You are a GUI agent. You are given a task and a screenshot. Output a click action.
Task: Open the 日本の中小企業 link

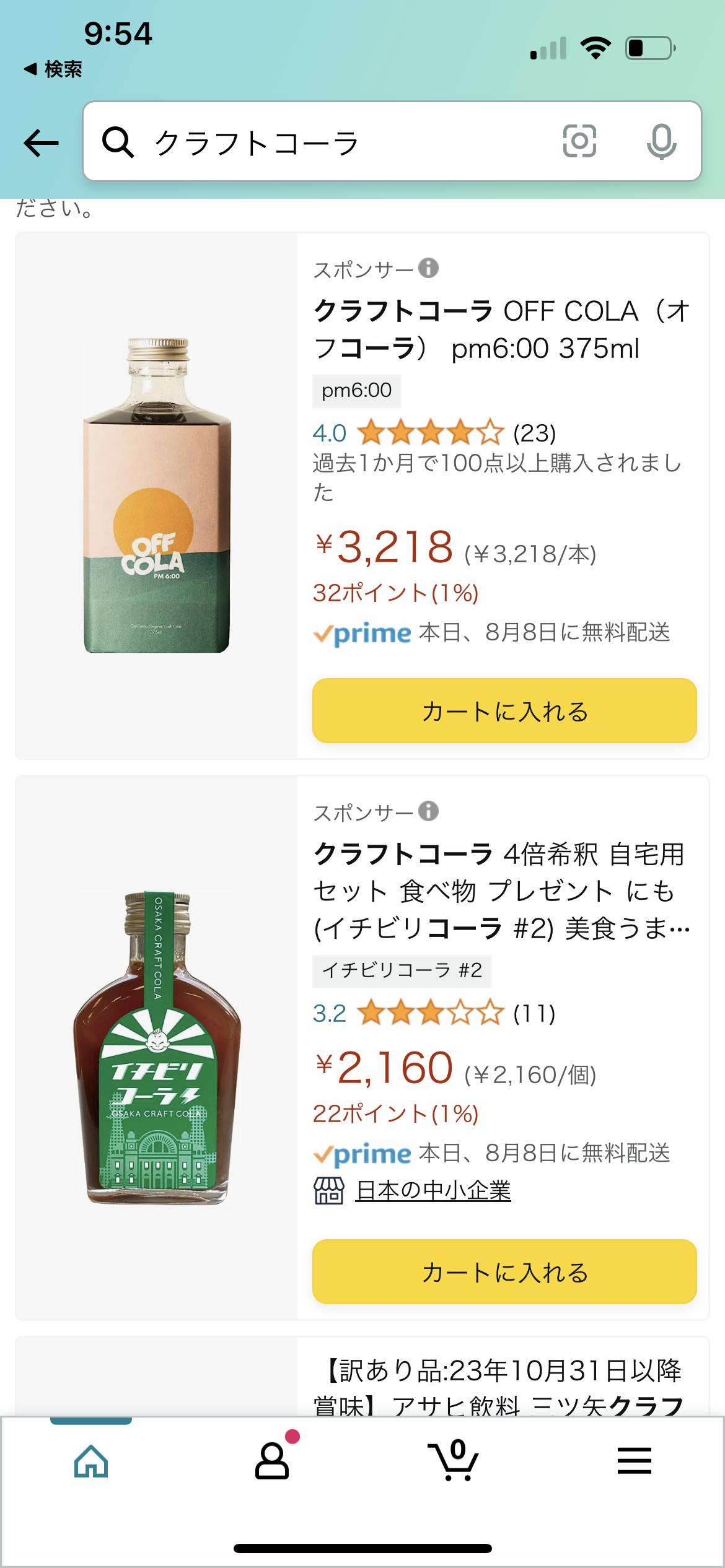coord(433,1190)
